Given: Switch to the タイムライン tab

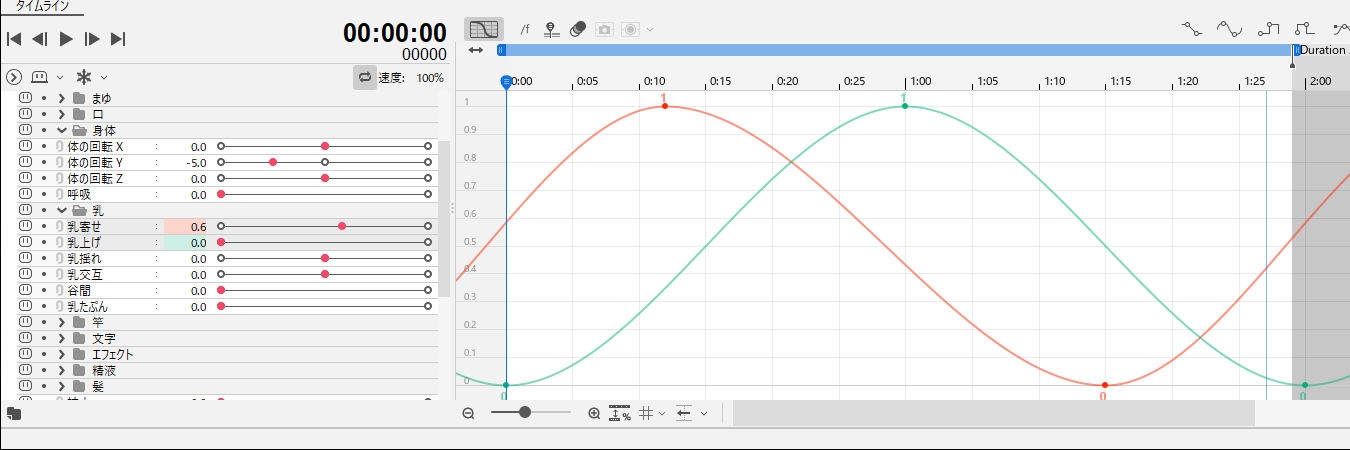Looking at the screenshot, I should coord(43,7).
